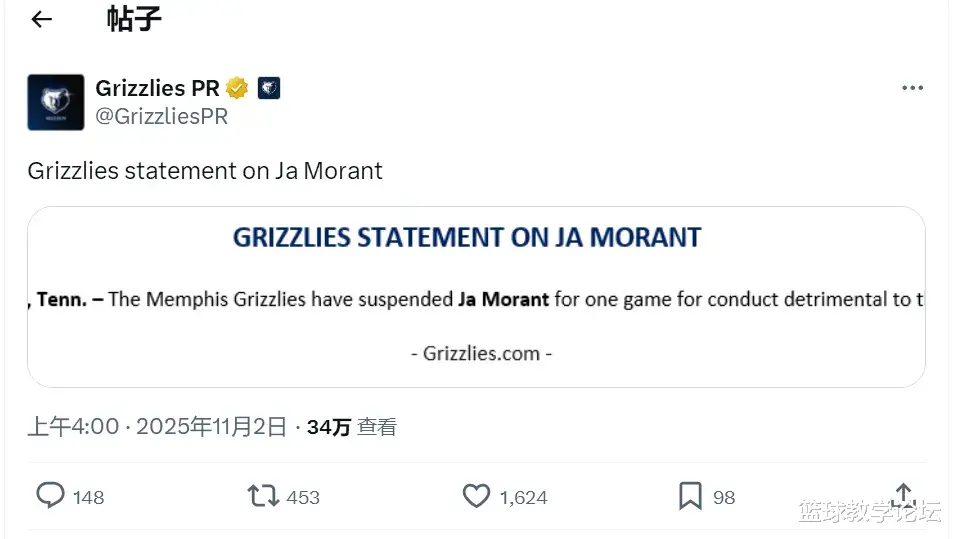The height and width of the screenshot is (539, 954).
Task: Click the reply speech bubble icon
Action: click(x=50, y=496)
